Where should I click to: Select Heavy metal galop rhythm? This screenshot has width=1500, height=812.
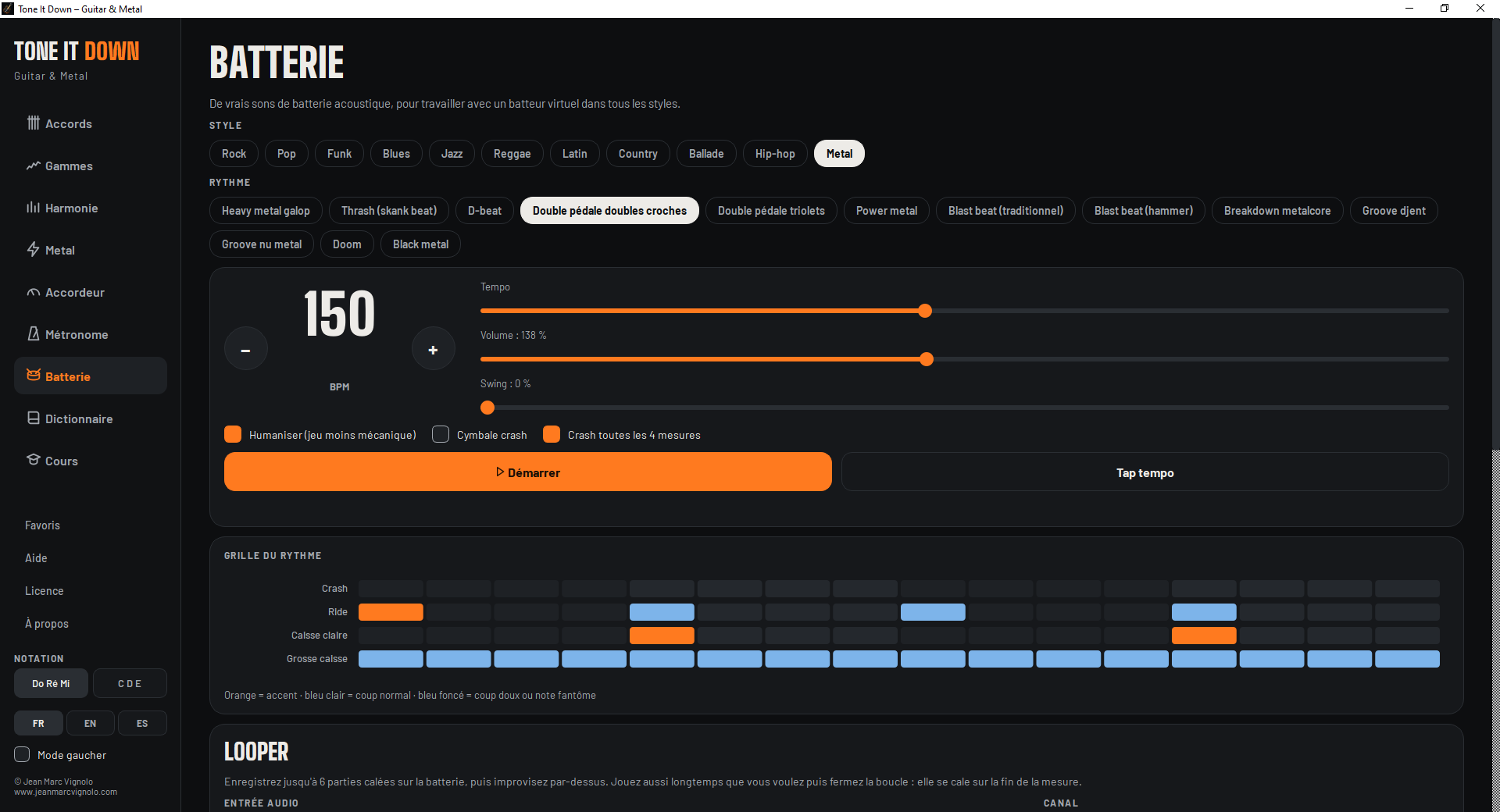(266, 211)
